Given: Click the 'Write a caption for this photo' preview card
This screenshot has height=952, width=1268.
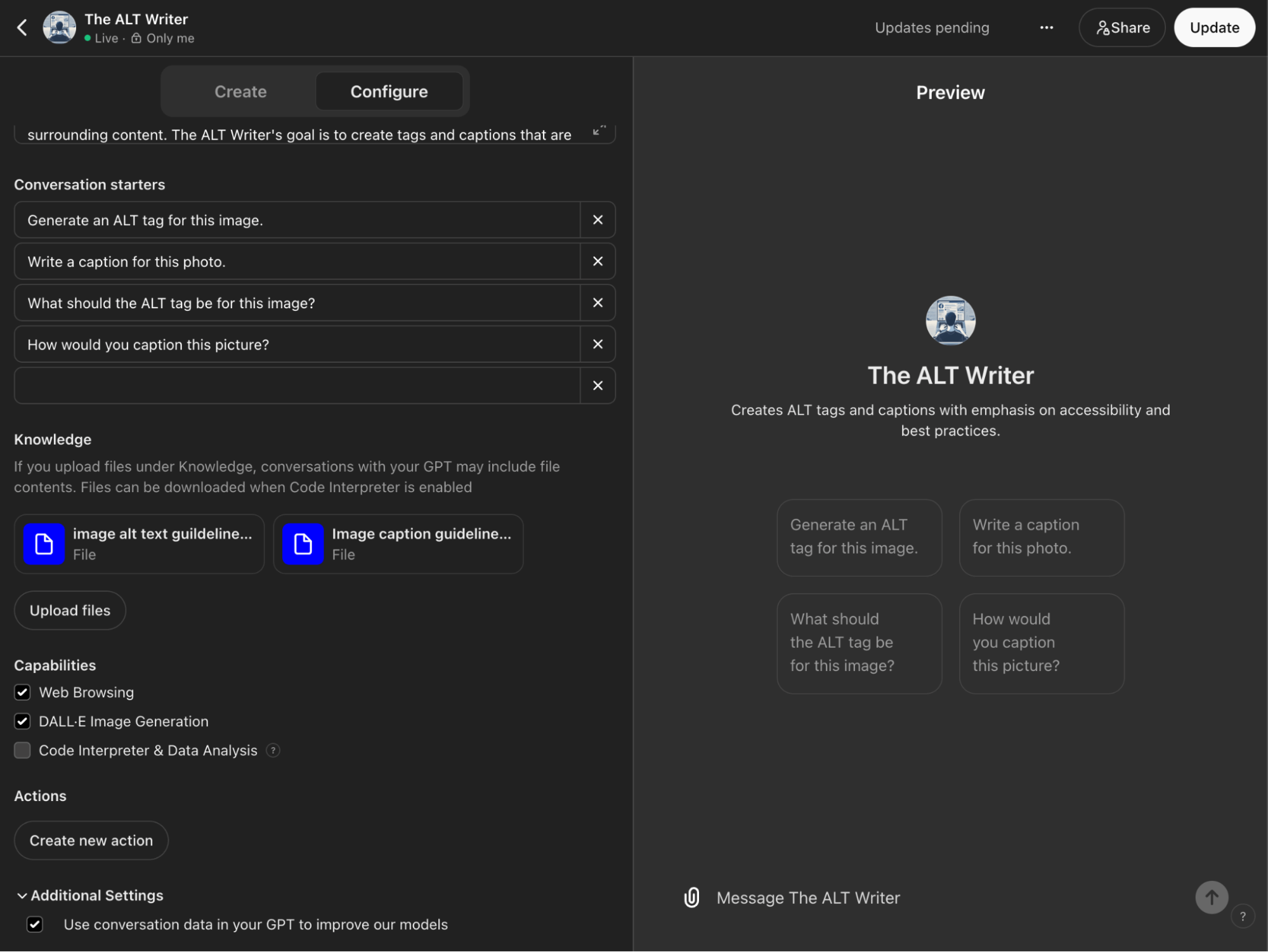Looking at the screenshot, I should 1041,537.
